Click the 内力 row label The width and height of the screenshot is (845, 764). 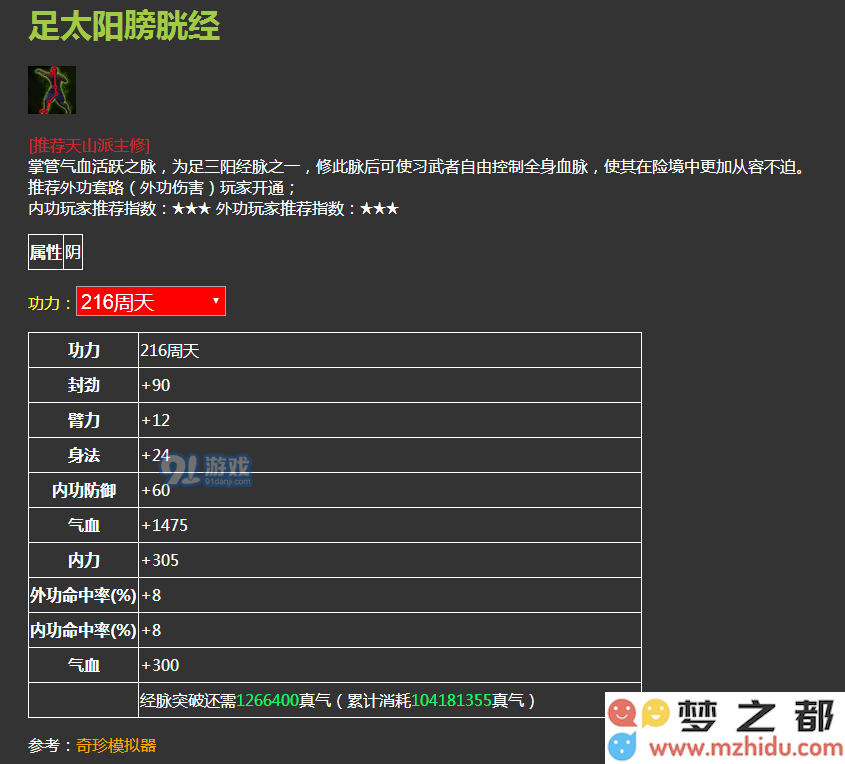tap(84, 560)
